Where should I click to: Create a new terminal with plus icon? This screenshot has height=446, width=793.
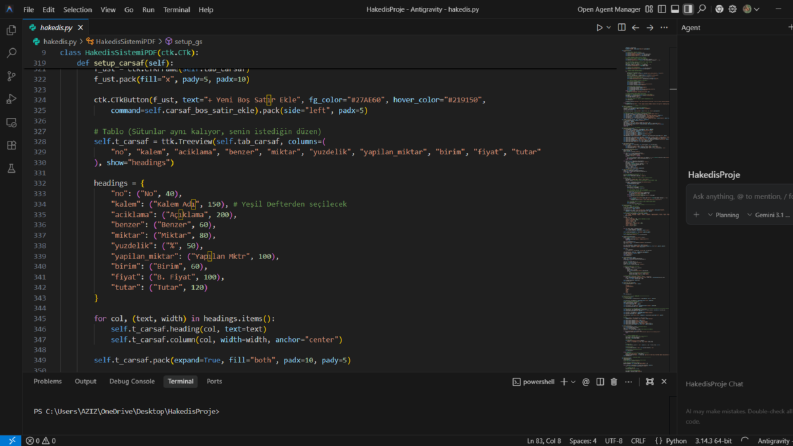(564, 382)
